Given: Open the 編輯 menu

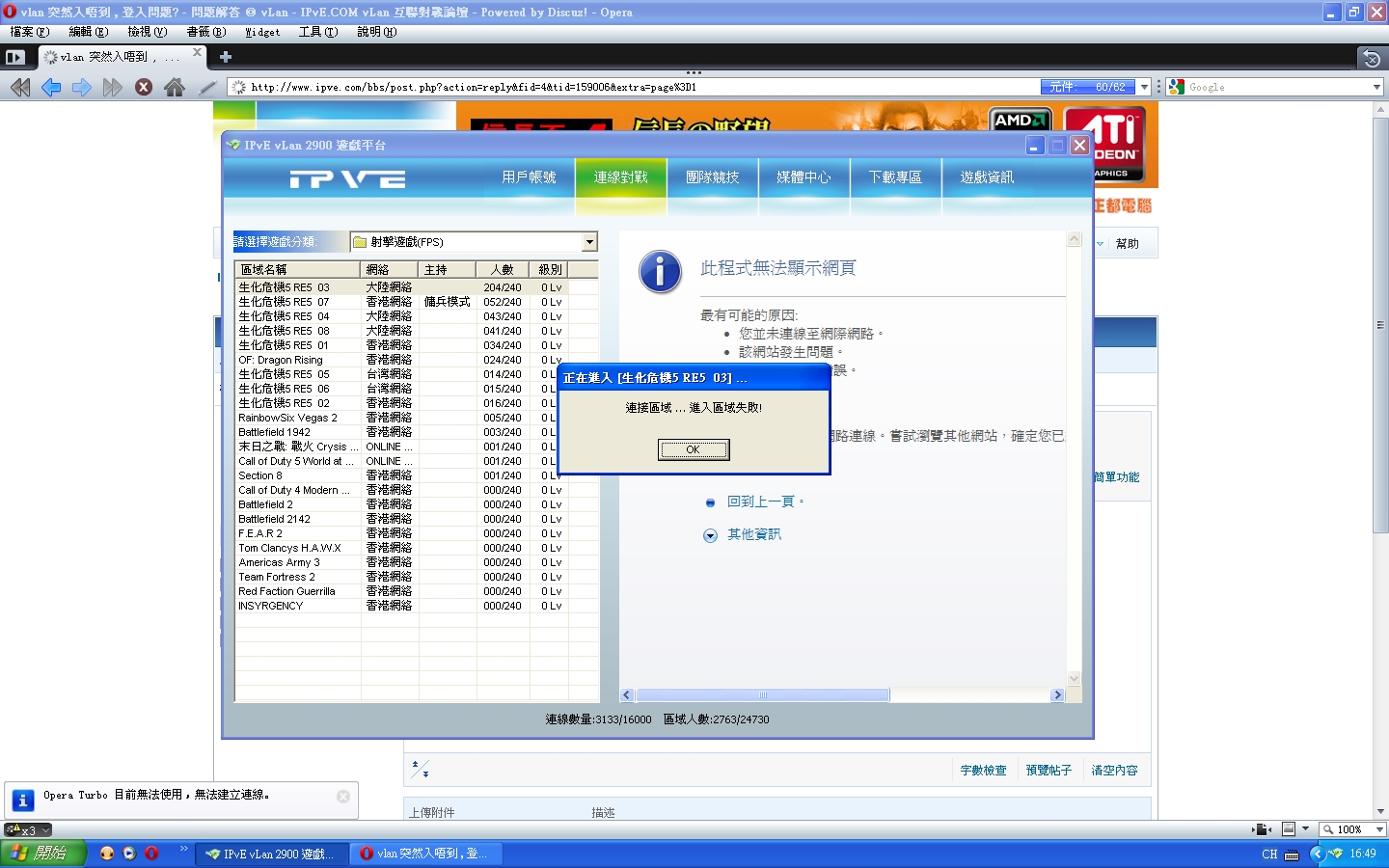Looking at the screenshot, I should coord(89,32).
